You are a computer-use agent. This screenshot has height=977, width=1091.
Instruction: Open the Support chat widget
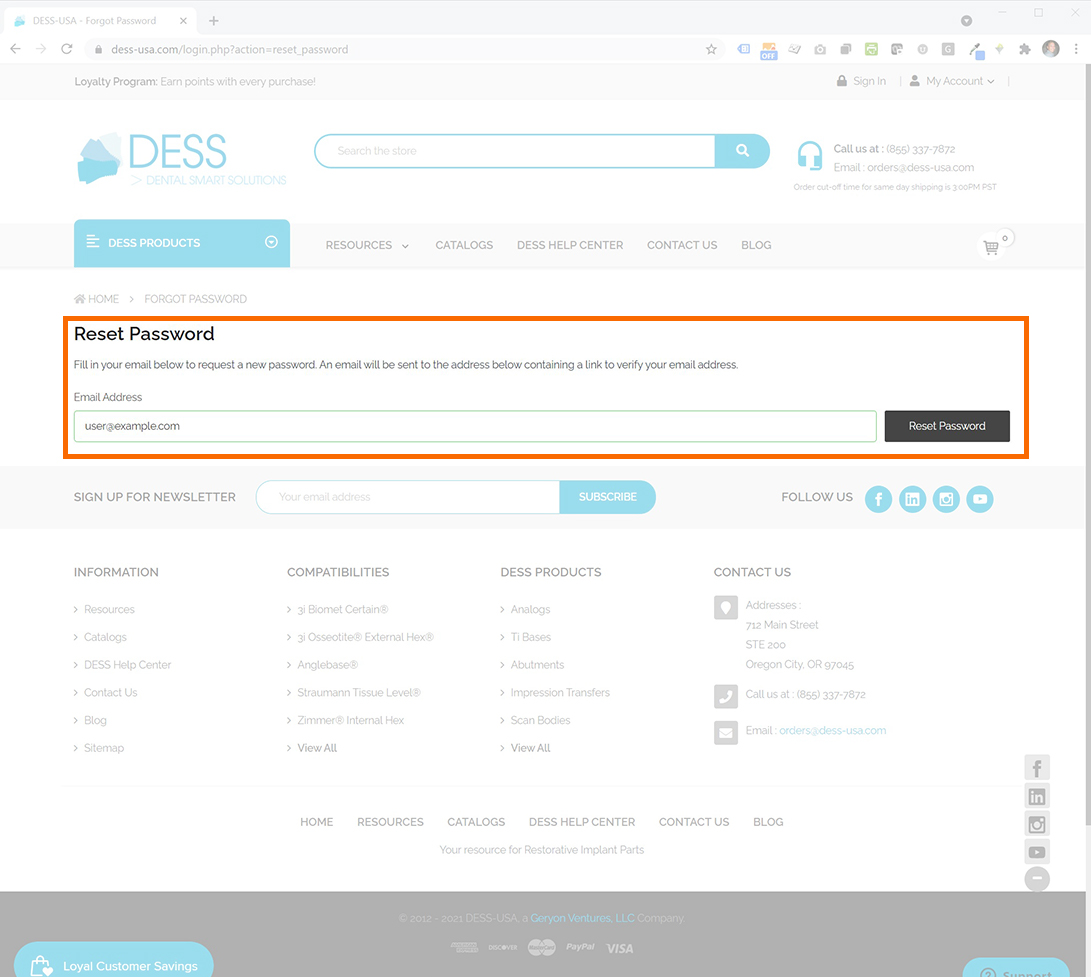pyautogui.click(x=1016, y=969)
